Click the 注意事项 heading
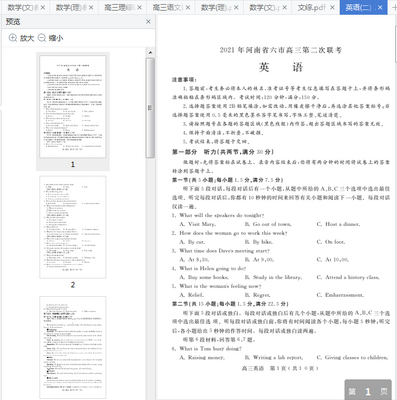The height and width of the screenshot is (400, 397). 184,79
